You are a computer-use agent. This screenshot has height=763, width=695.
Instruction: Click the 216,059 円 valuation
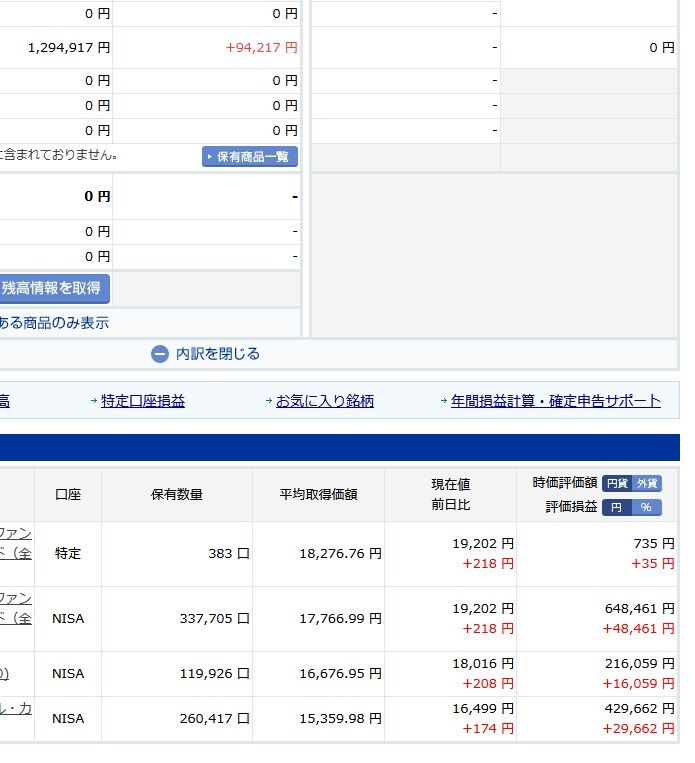point(640,664)
